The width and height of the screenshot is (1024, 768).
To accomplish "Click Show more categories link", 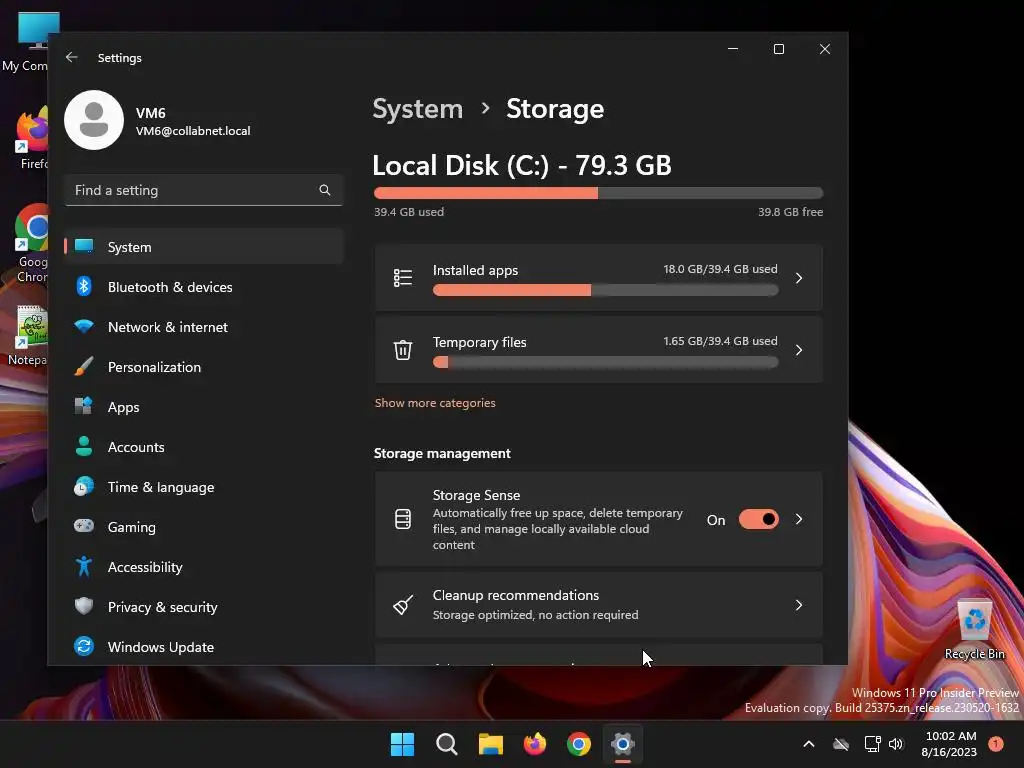I will coord(435,403).
